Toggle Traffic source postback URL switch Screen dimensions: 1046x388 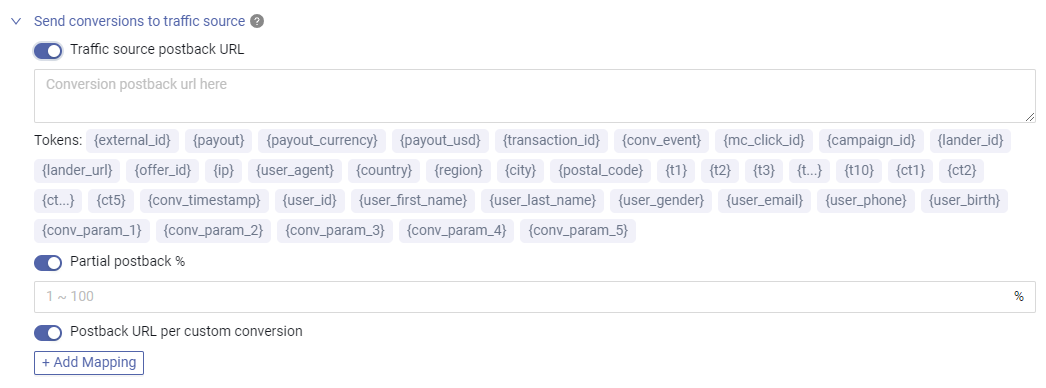pyautogui.click(x=48, y=51)
